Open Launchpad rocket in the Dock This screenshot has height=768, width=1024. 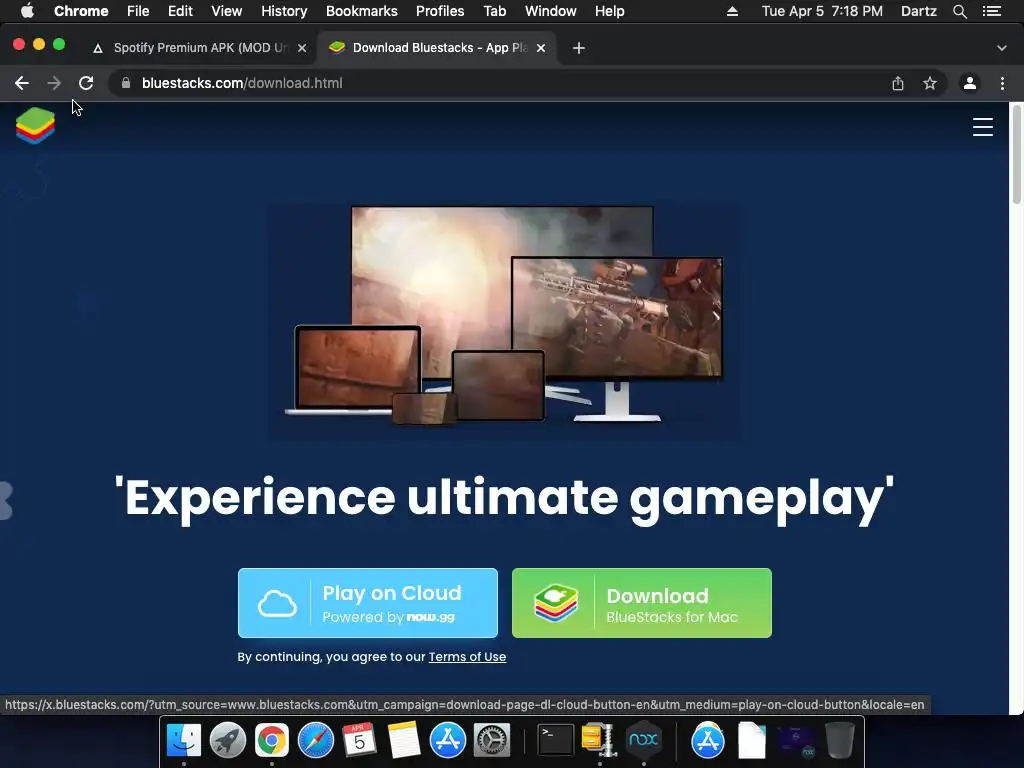pos(228,739)
